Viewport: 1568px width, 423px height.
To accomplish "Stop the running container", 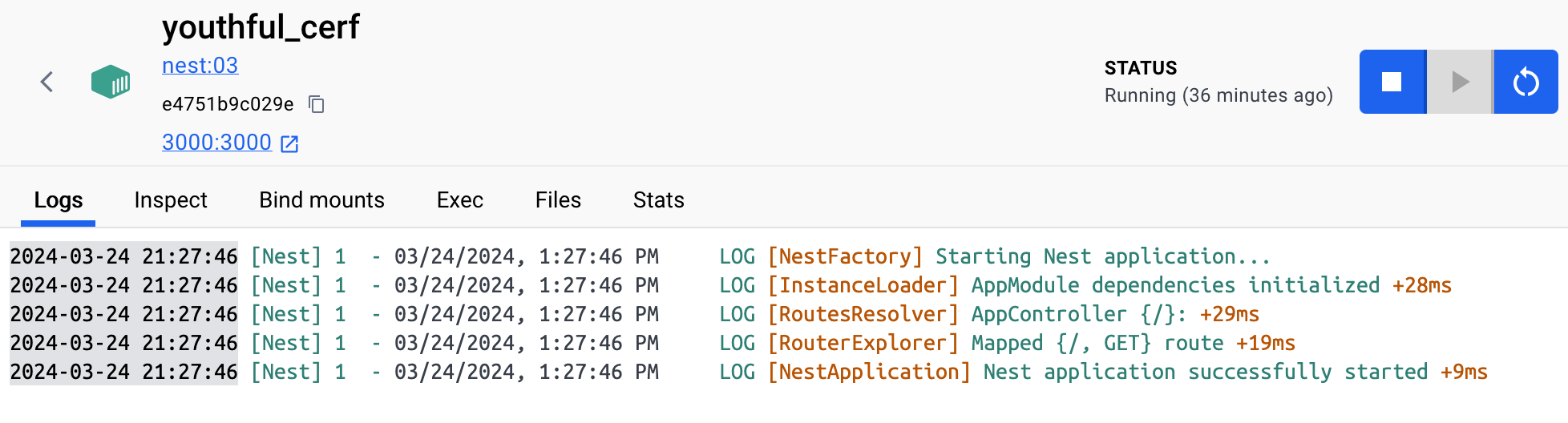I will pos(1392,82).
